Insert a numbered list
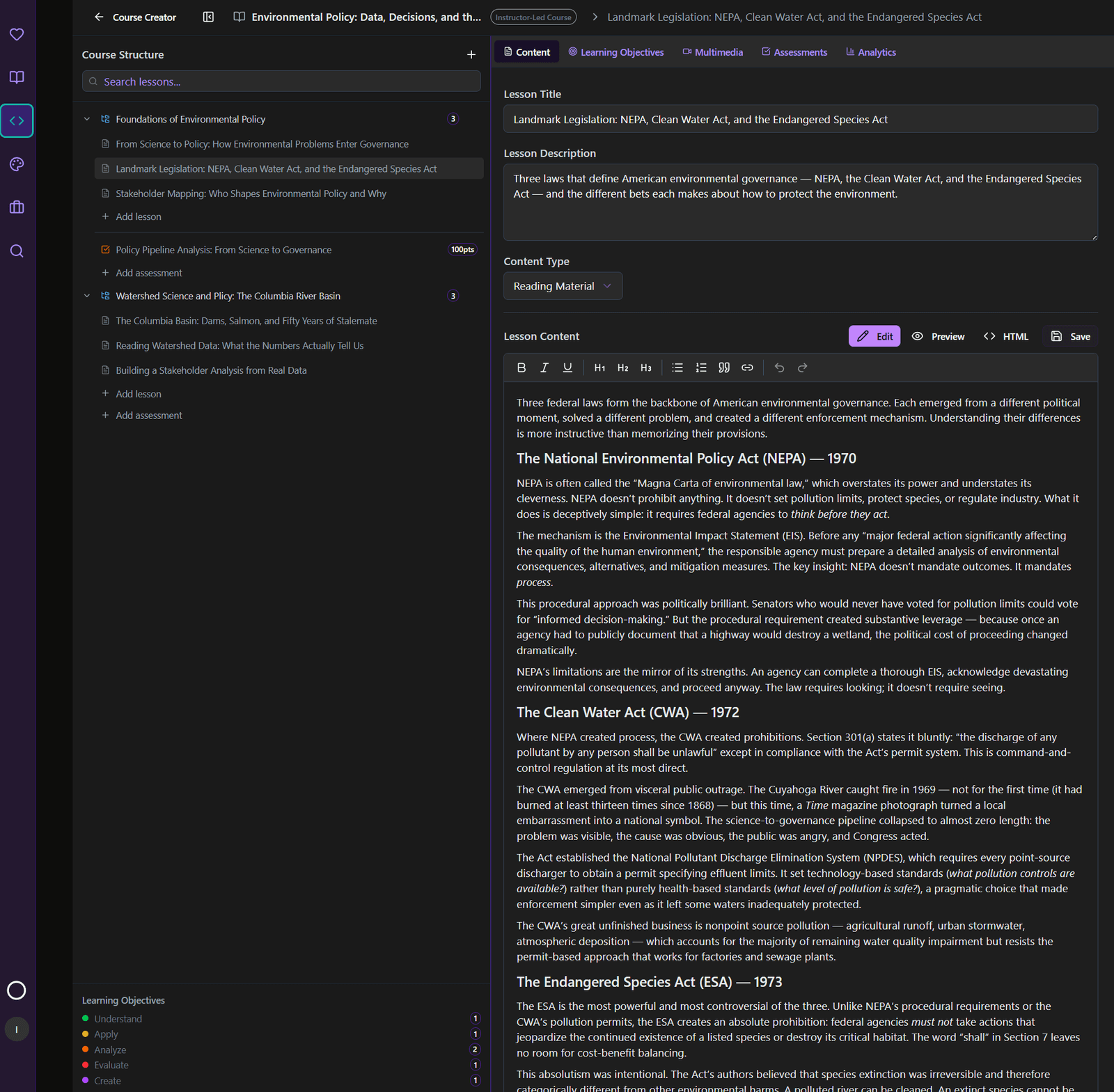This screenshot has height=1092, width=1114. click(701, 367)
